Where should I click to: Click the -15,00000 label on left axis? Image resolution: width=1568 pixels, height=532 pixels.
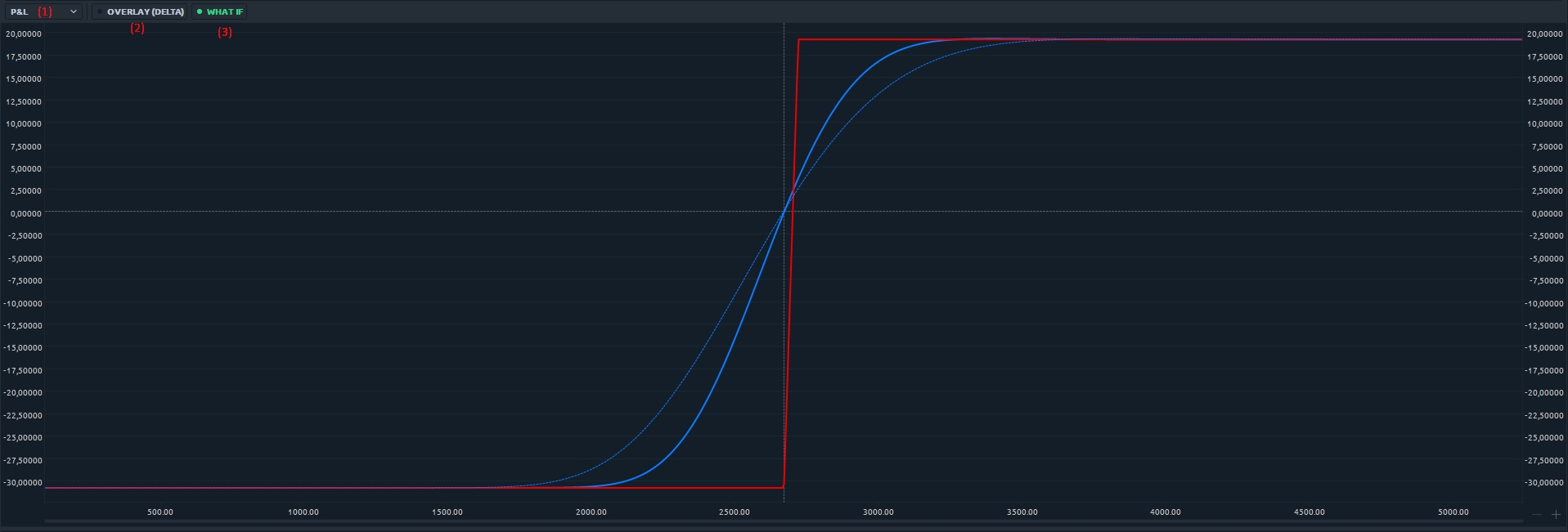(23, 347)
